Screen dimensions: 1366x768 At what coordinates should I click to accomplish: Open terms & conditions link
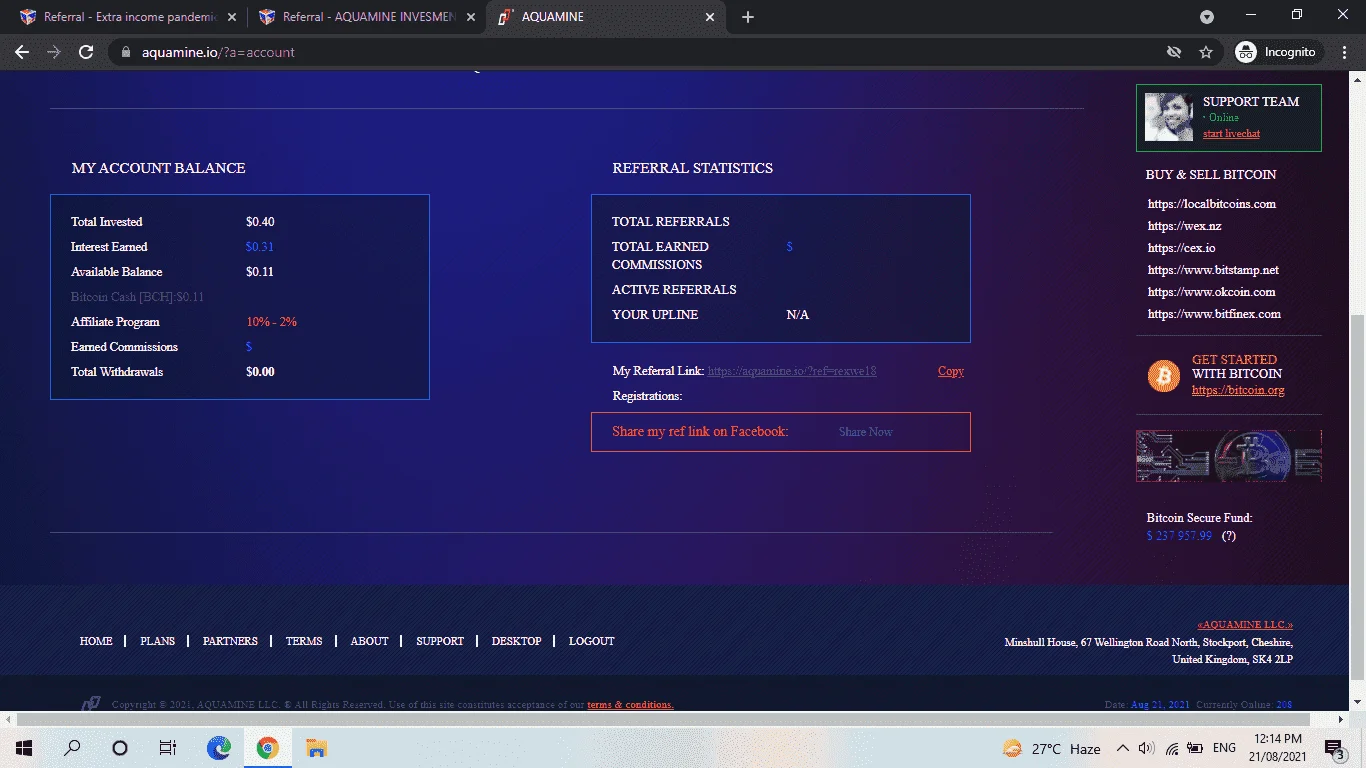630,705
